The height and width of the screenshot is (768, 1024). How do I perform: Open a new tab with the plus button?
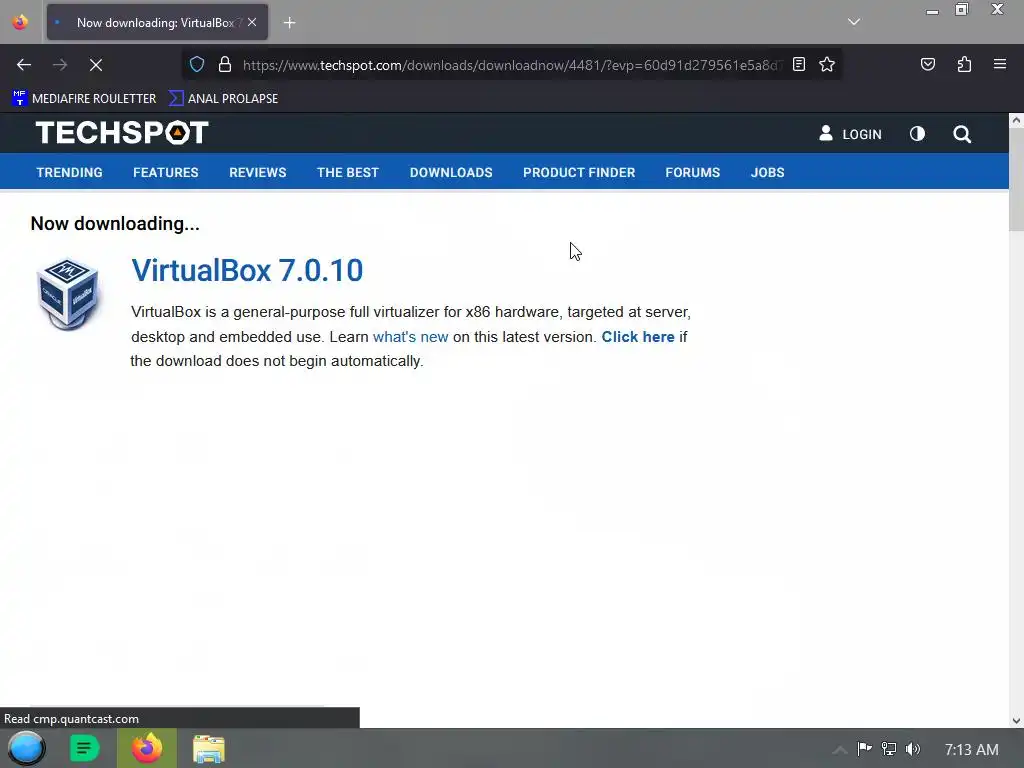pos(289,23)
